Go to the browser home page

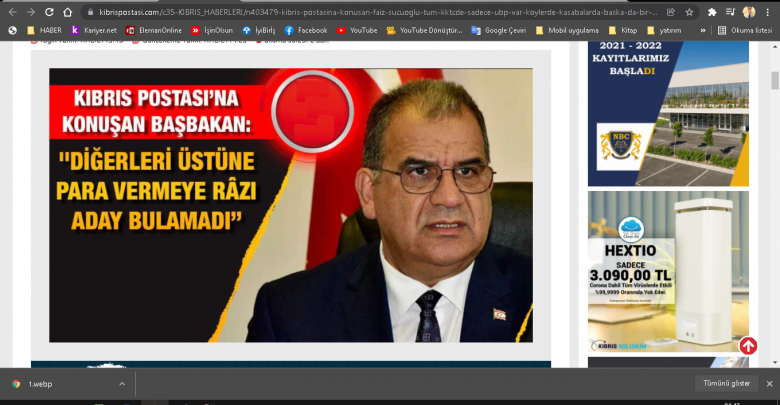[67, 12]
